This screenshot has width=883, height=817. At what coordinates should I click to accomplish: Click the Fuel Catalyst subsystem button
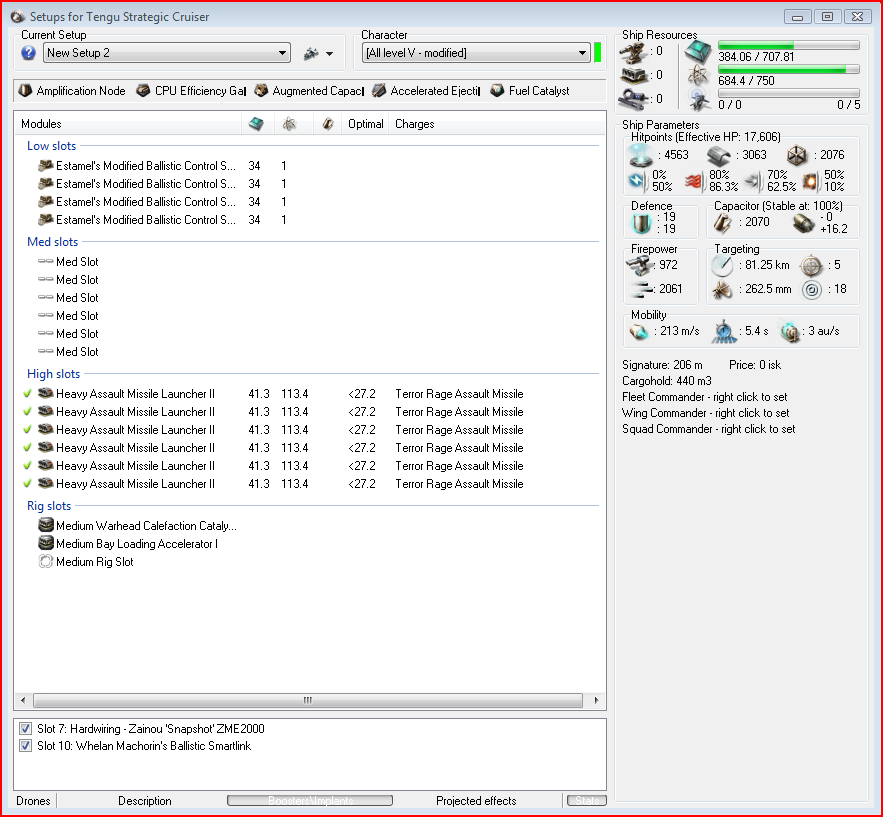[x=530, y=91]
